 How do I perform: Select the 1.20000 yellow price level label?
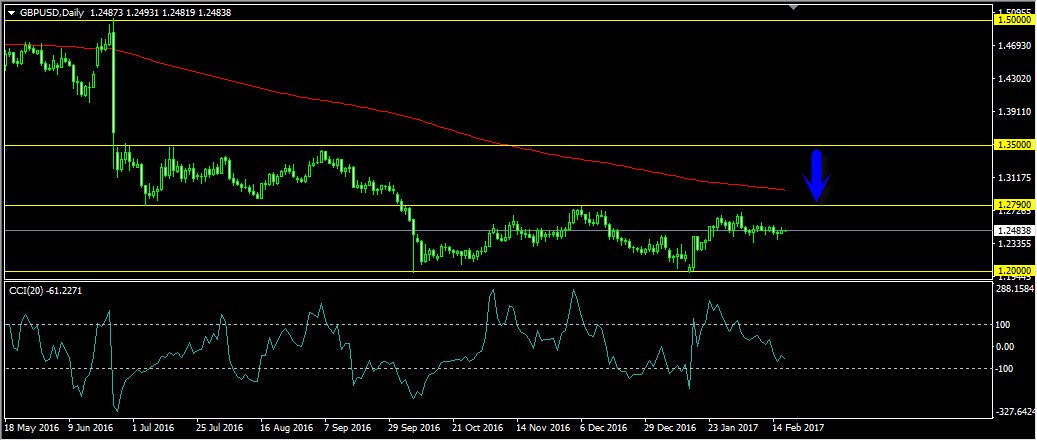coord(1014,271)
